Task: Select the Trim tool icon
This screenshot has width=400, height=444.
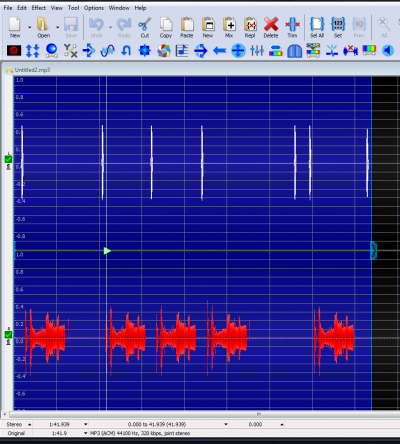Action: click(292, 24)
